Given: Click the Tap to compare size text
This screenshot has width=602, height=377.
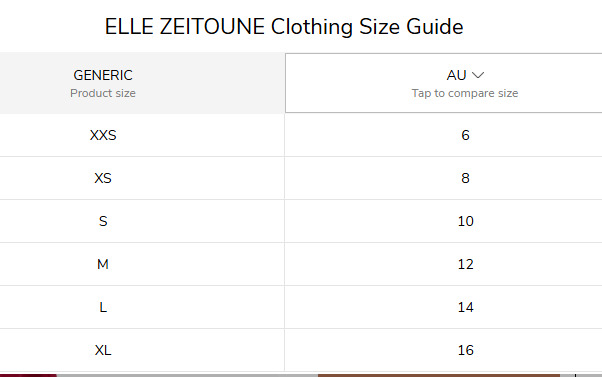Looking at the screenshot, I should click(x=465, y=93).
